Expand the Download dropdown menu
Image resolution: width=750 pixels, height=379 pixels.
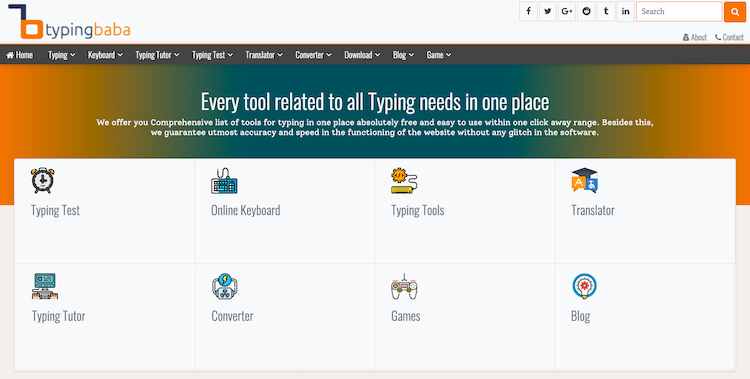[x=362, y=55]
